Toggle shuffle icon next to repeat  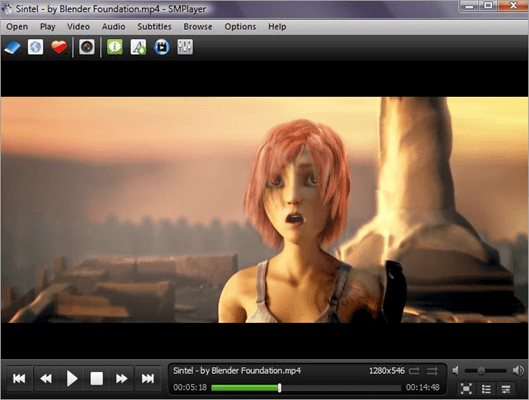pos(432,371)
